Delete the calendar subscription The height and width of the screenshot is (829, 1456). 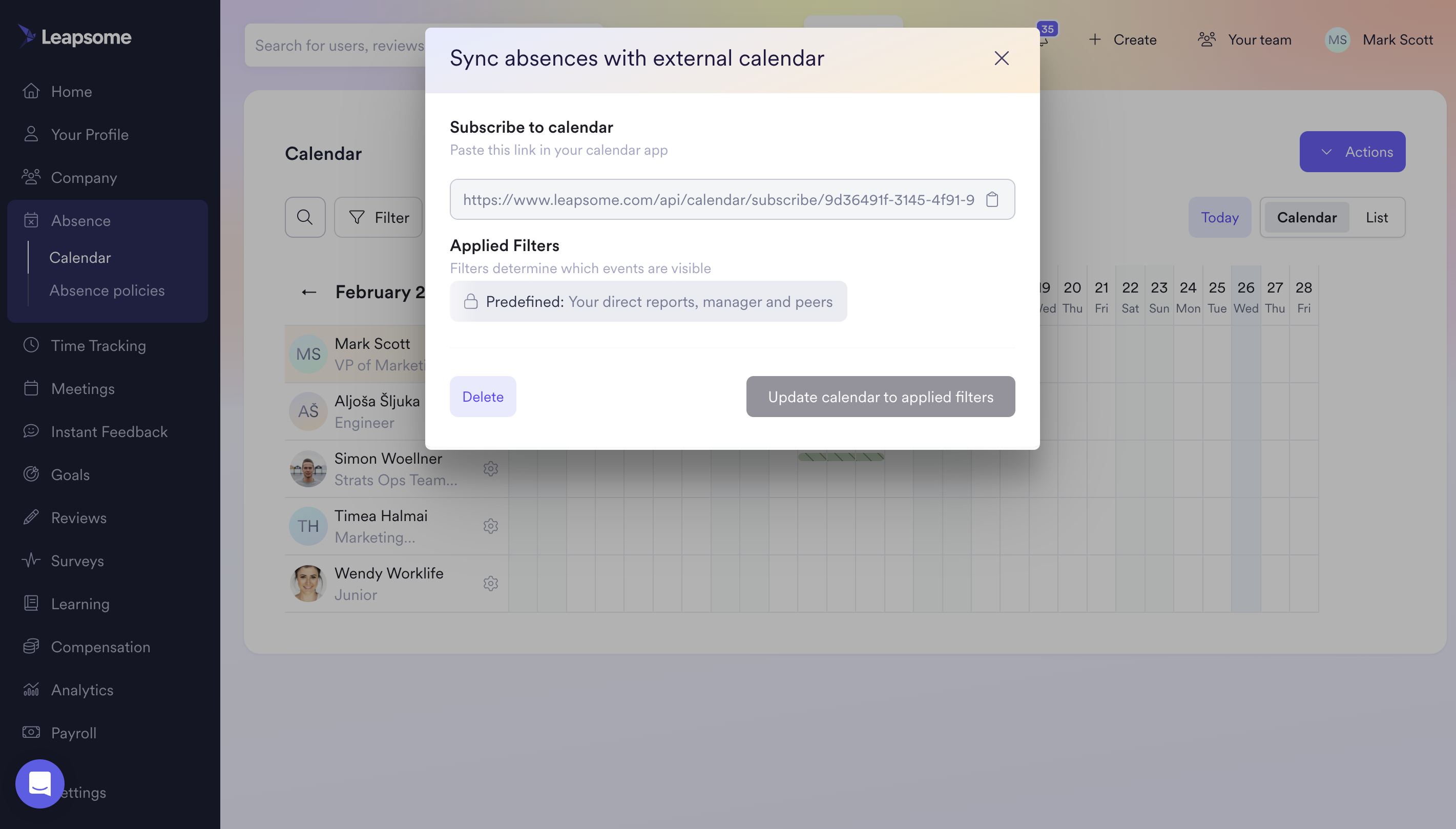(482, 396)
